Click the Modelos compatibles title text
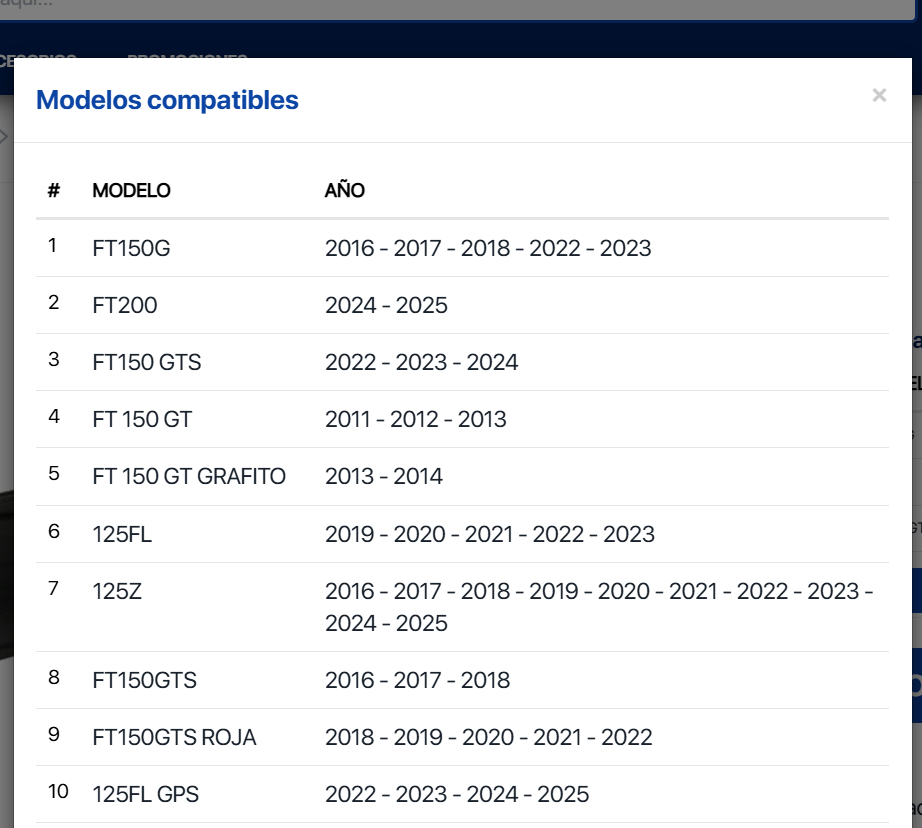The width and height of the screenshot is (922, 828). click(167, 100)
